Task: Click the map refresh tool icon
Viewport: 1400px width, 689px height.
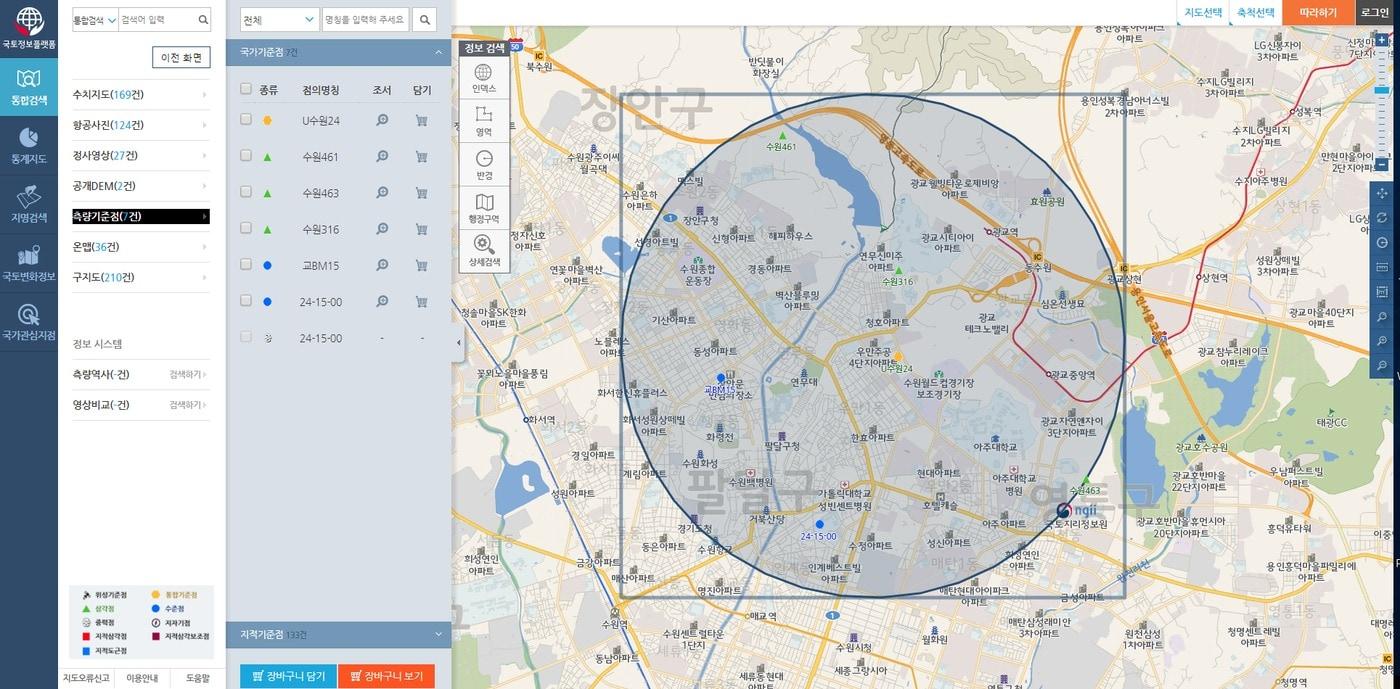Action: (1382, 218)
